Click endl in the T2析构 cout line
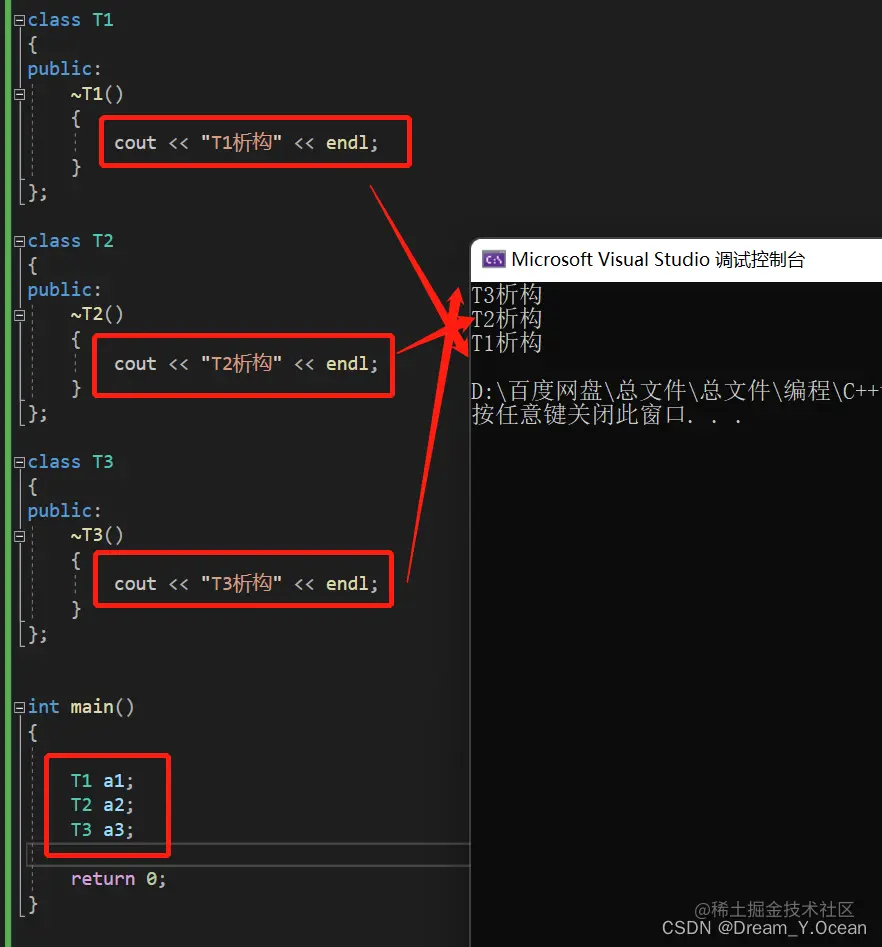882x947 pixels. (x=347, y=364)
